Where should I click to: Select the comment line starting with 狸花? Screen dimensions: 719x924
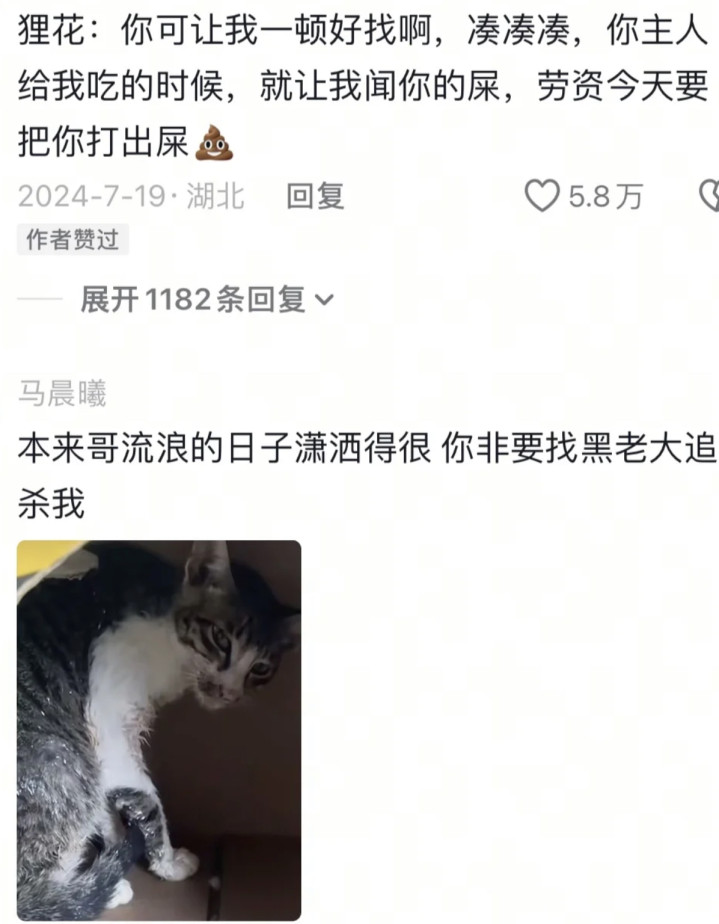(362, 31)
